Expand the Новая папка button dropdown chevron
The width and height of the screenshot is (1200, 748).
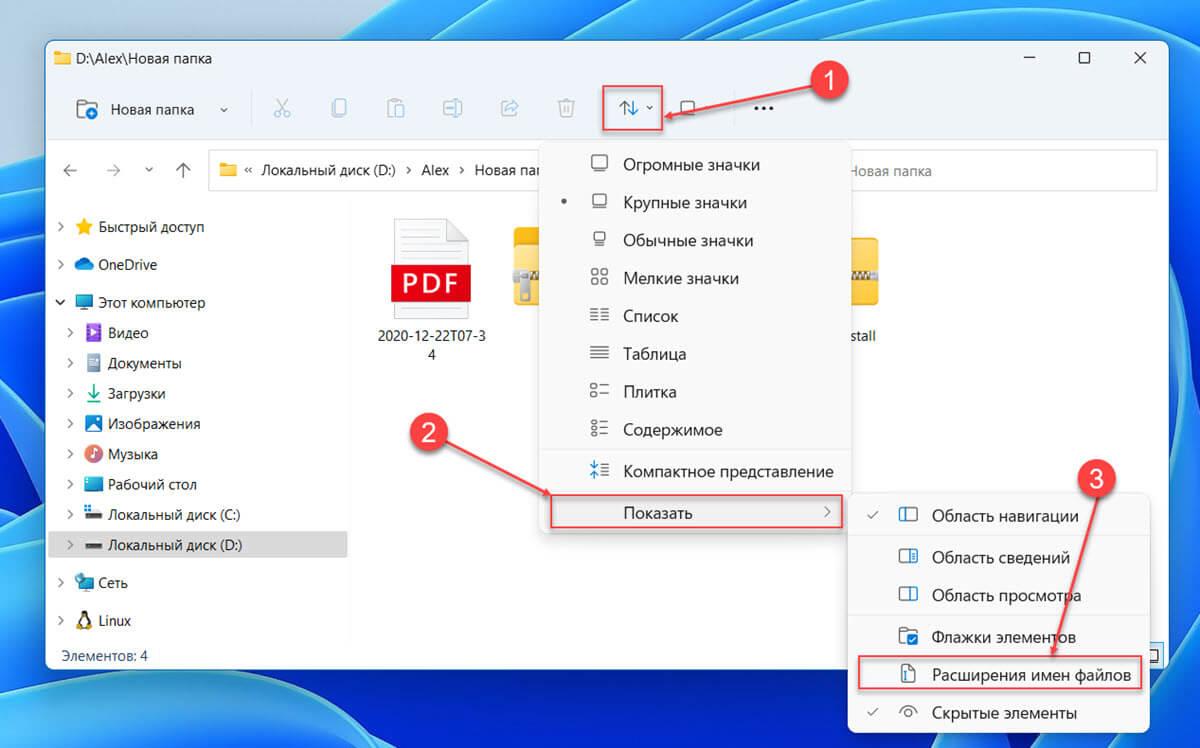click(223, 110)
